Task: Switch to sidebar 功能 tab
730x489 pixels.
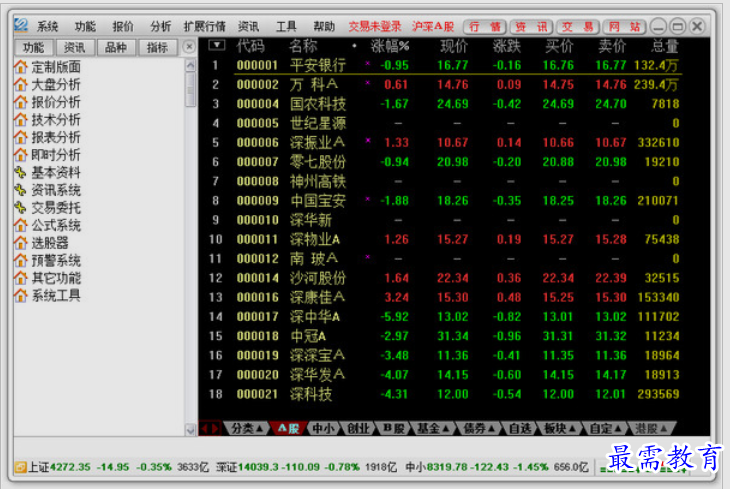Action: [x=34, y=48]
